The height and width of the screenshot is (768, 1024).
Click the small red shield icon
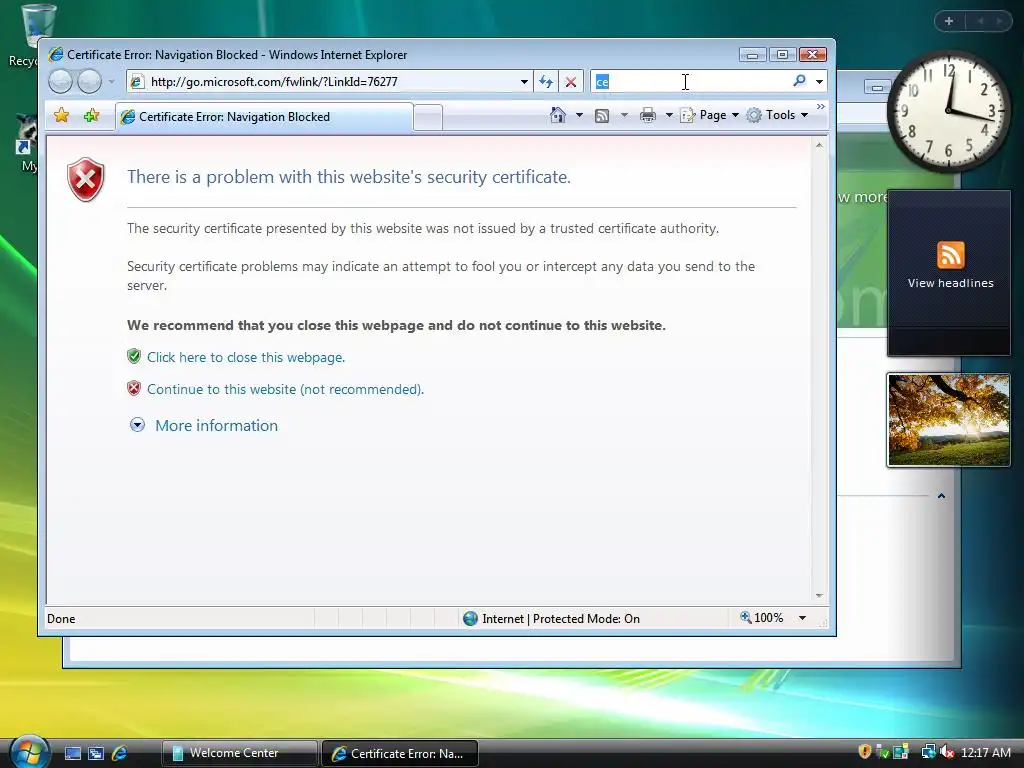click(x=134, y=388)
